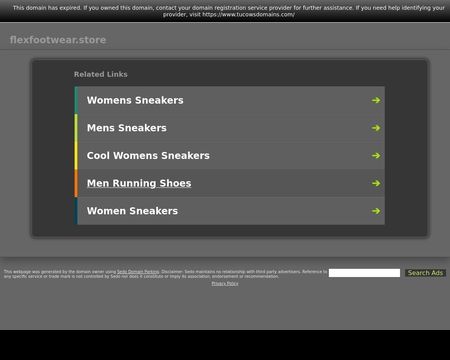Click the flexfootwear.store domain title
Screen dimensions: 450x360
tap(58, 40)
